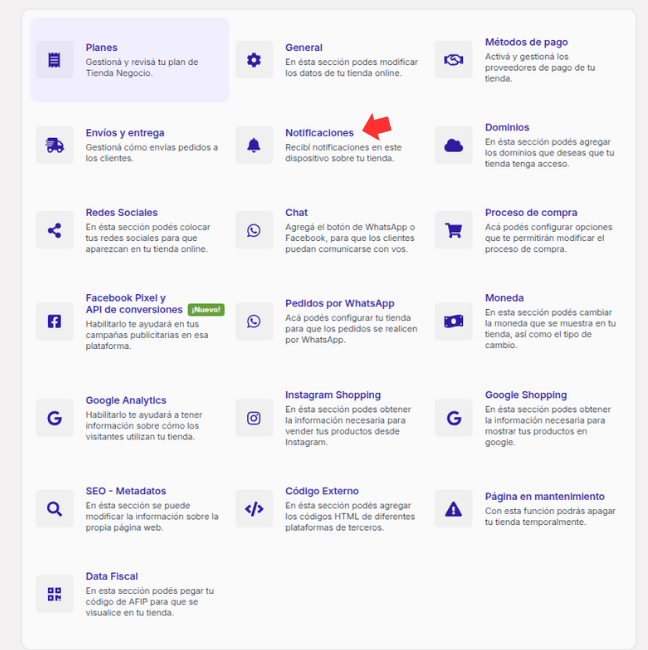Click the Facebook Pixel logo icon
The image size is (648, 650).
click(54, 321)
